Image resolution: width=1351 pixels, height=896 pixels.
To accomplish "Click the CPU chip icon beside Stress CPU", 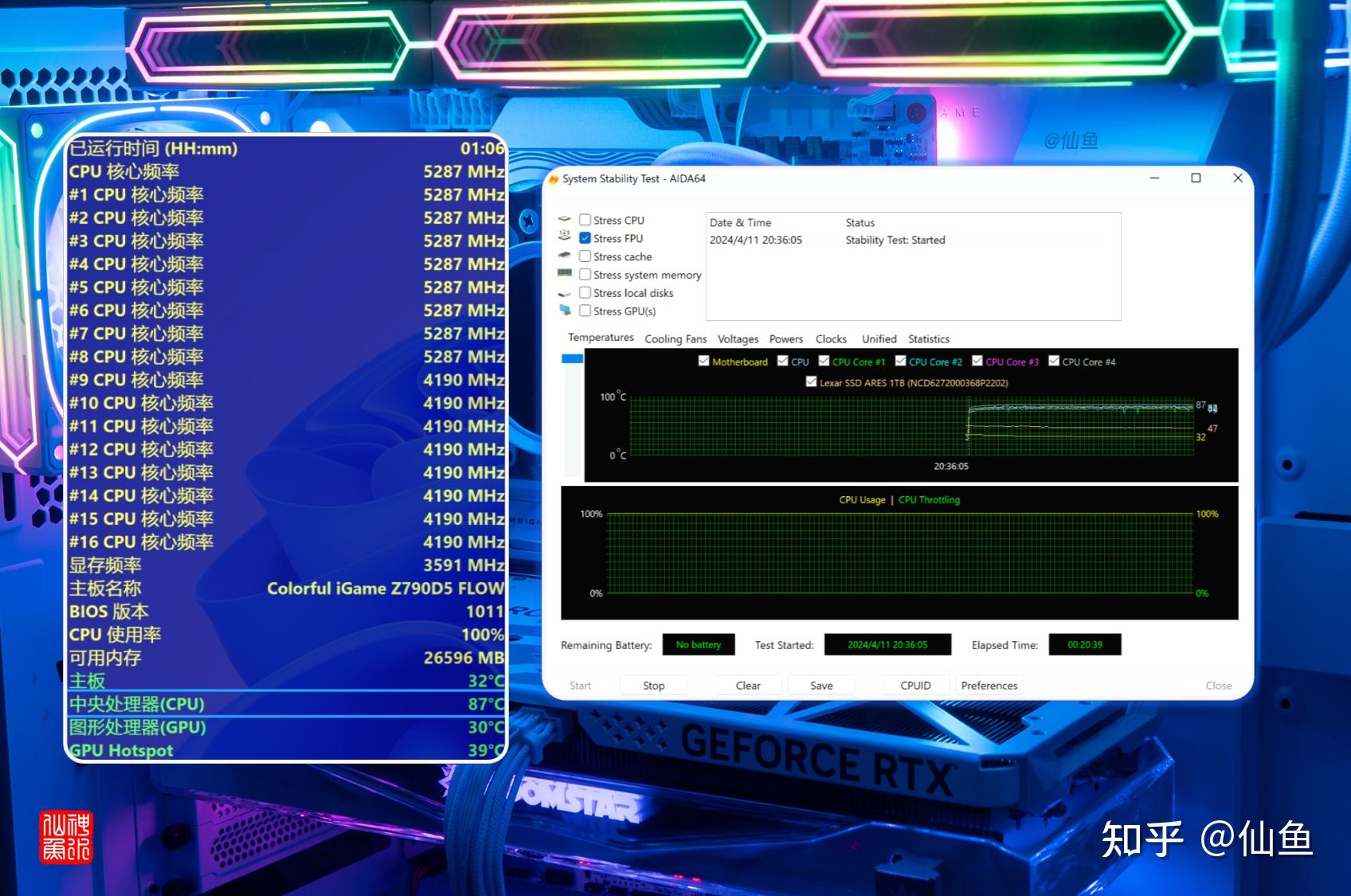I will [x=566, y=220].
